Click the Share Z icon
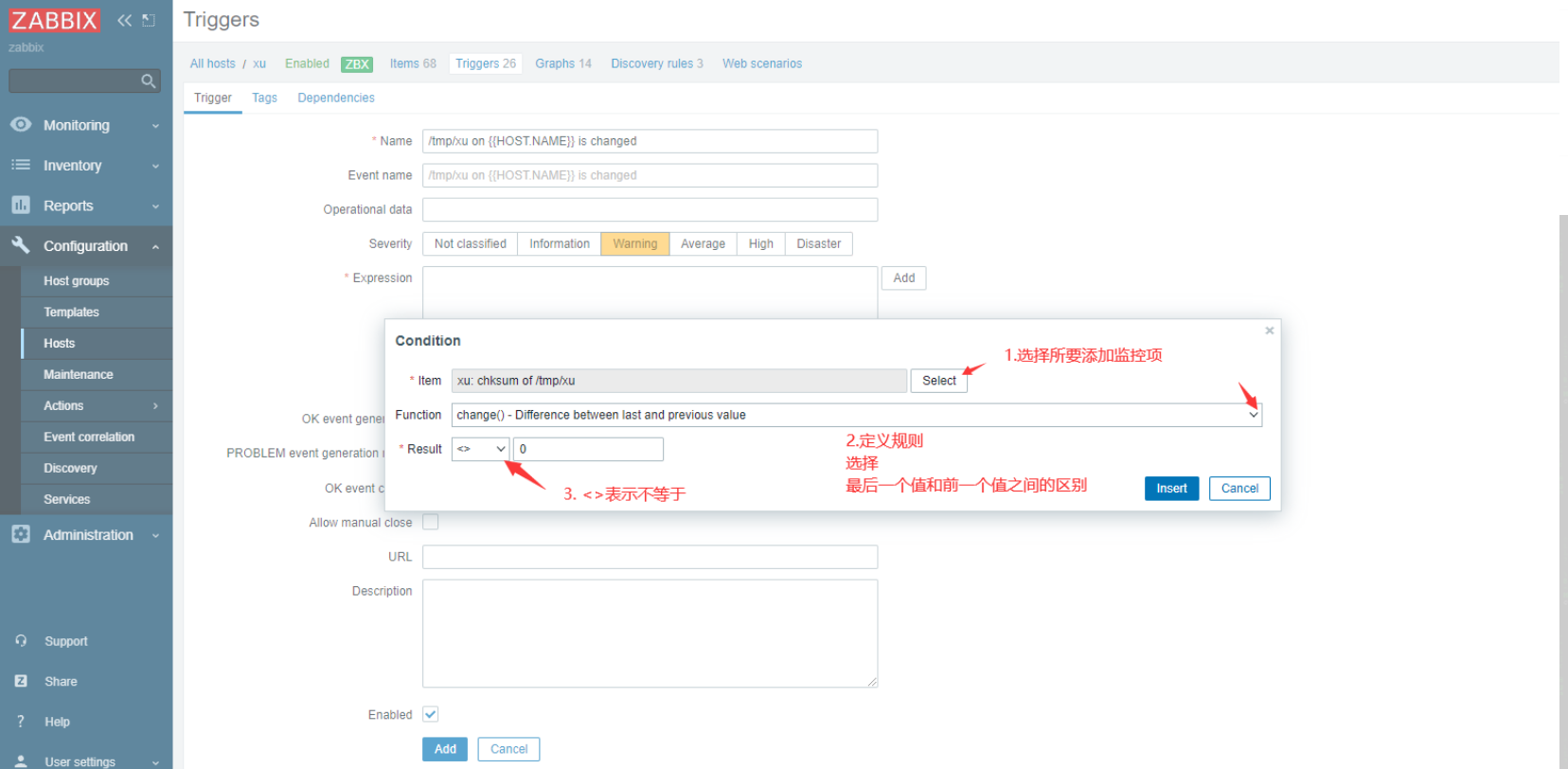 click(21, 681)
